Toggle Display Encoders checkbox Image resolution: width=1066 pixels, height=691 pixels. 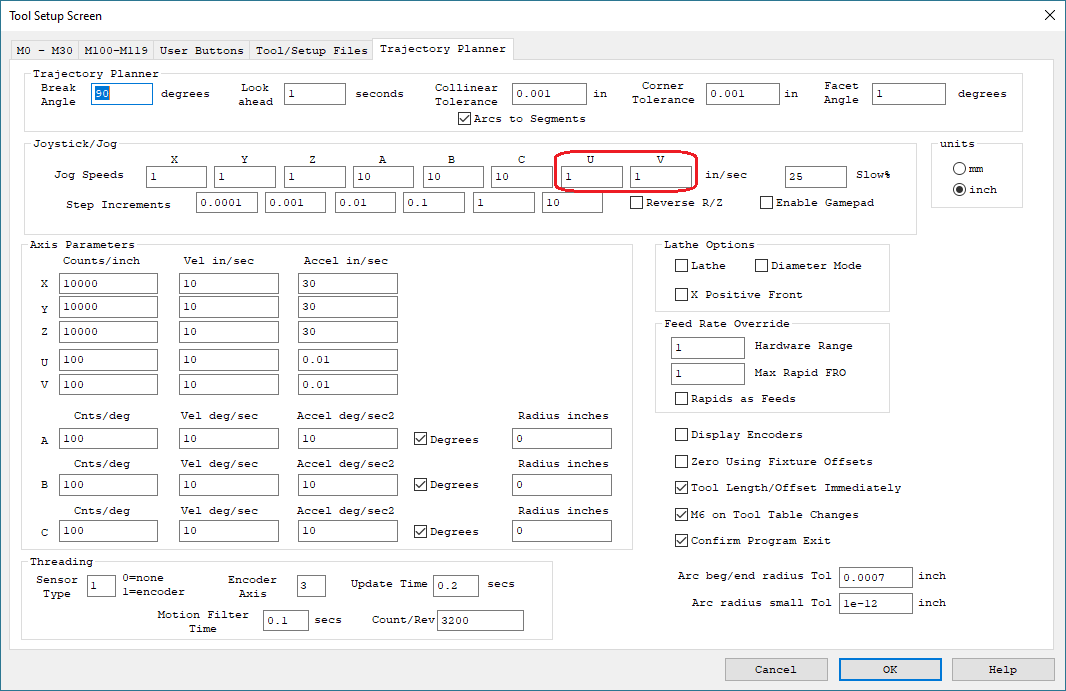point(682,435)
